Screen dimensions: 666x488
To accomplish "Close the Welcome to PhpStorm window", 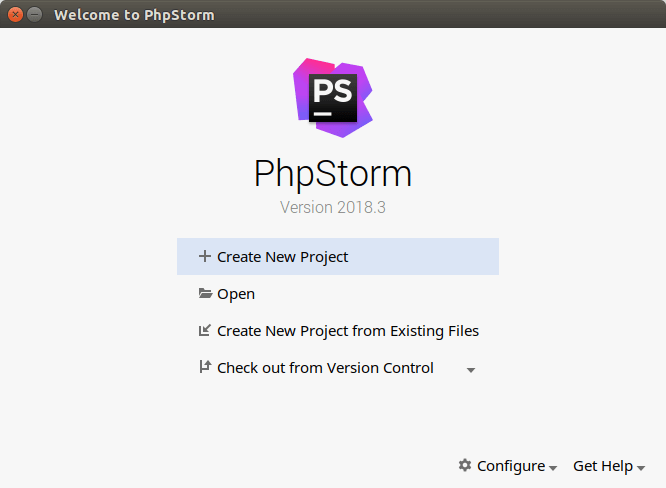I will (16, 15).
